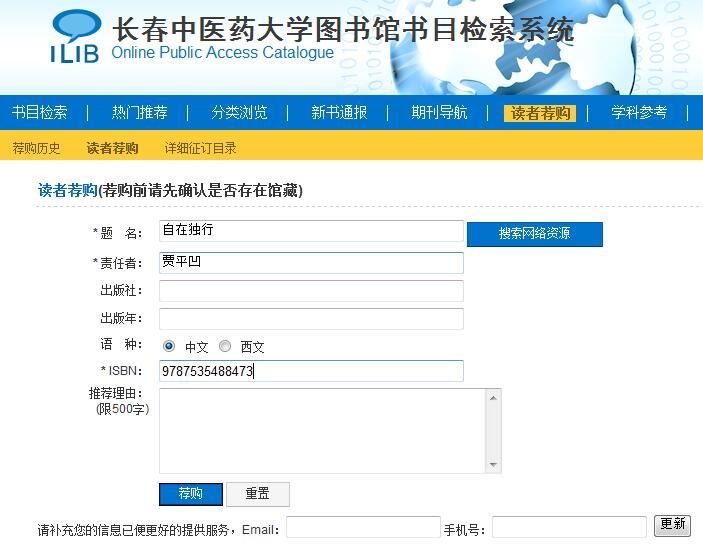Go to 分类浏览 in the navigation bar

click(239, 112)
